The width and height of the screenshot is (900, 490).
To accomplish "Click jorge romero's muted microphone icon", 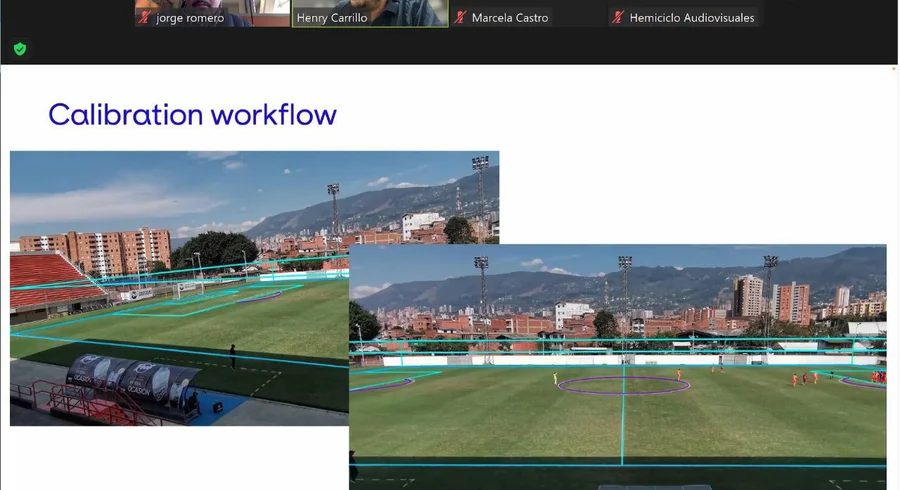I will (x=145, y=18).
